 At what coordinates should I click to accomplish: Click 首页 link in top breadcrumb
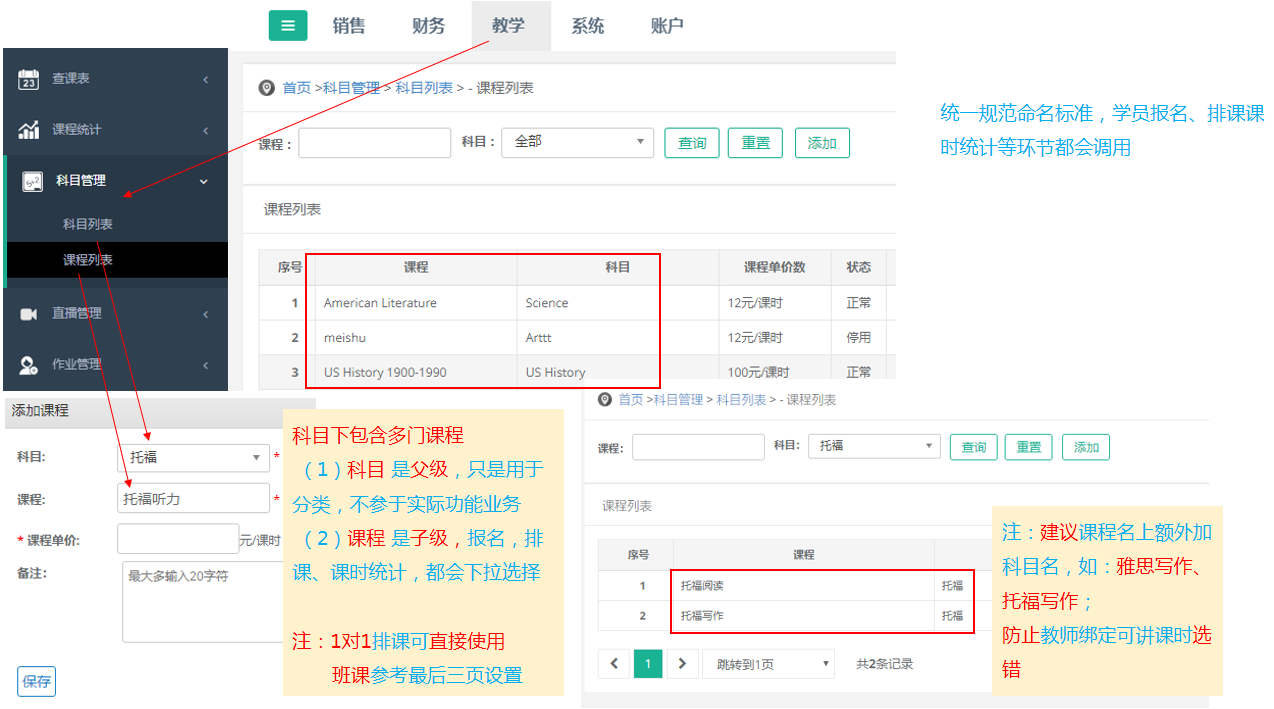297,88
